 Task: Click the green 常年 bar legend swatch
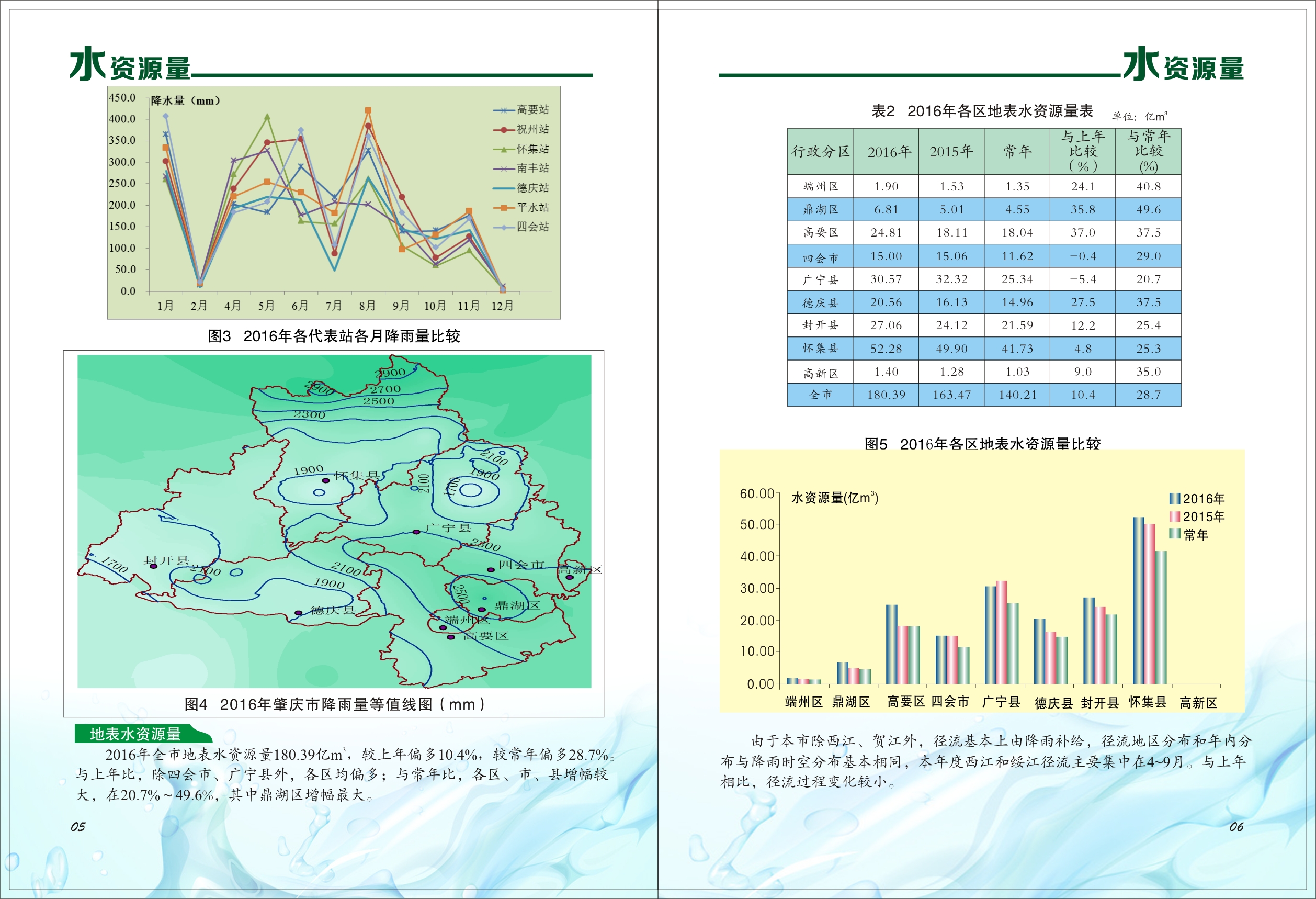coord(1175,534)
